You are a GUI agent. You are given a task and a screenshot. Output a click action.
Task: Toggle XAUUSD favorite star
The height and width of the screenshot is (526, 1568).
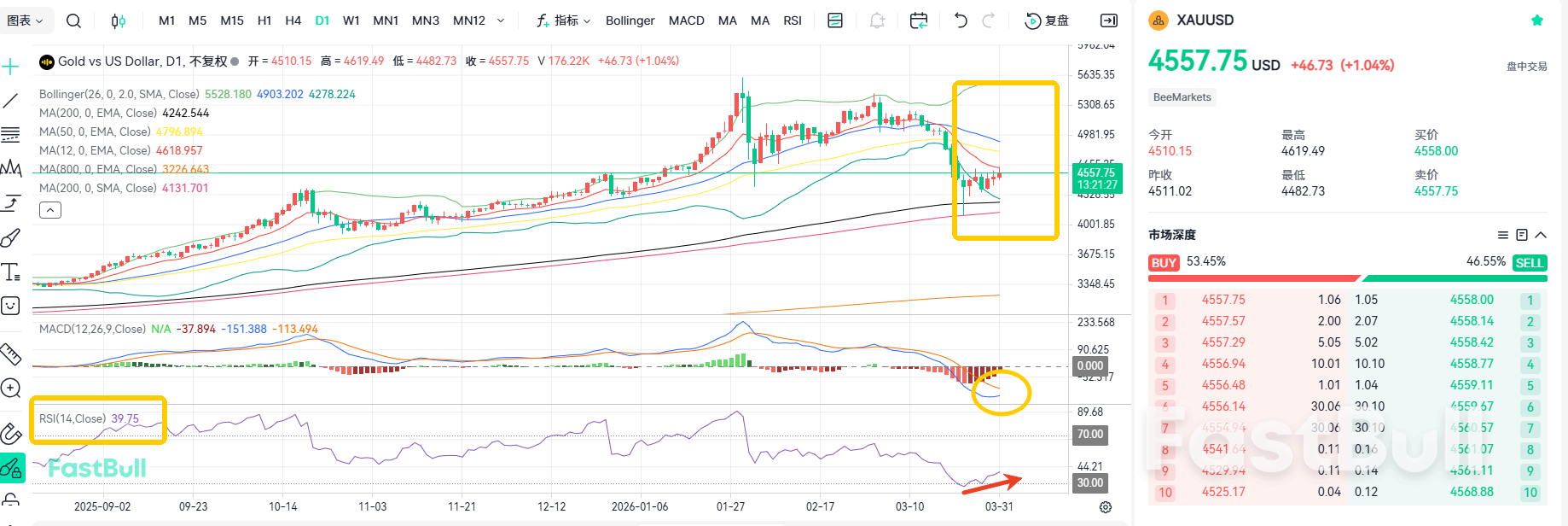[1537, 20]
